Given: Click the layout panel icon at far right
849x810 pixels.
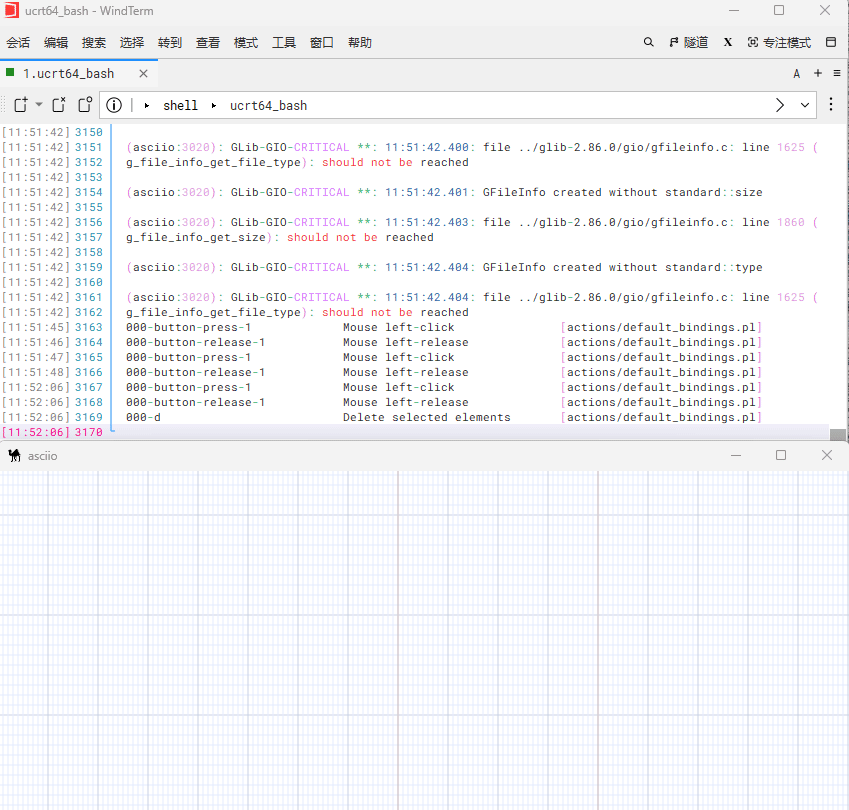Looking at the screenshot, I should [x=830, y=43].
